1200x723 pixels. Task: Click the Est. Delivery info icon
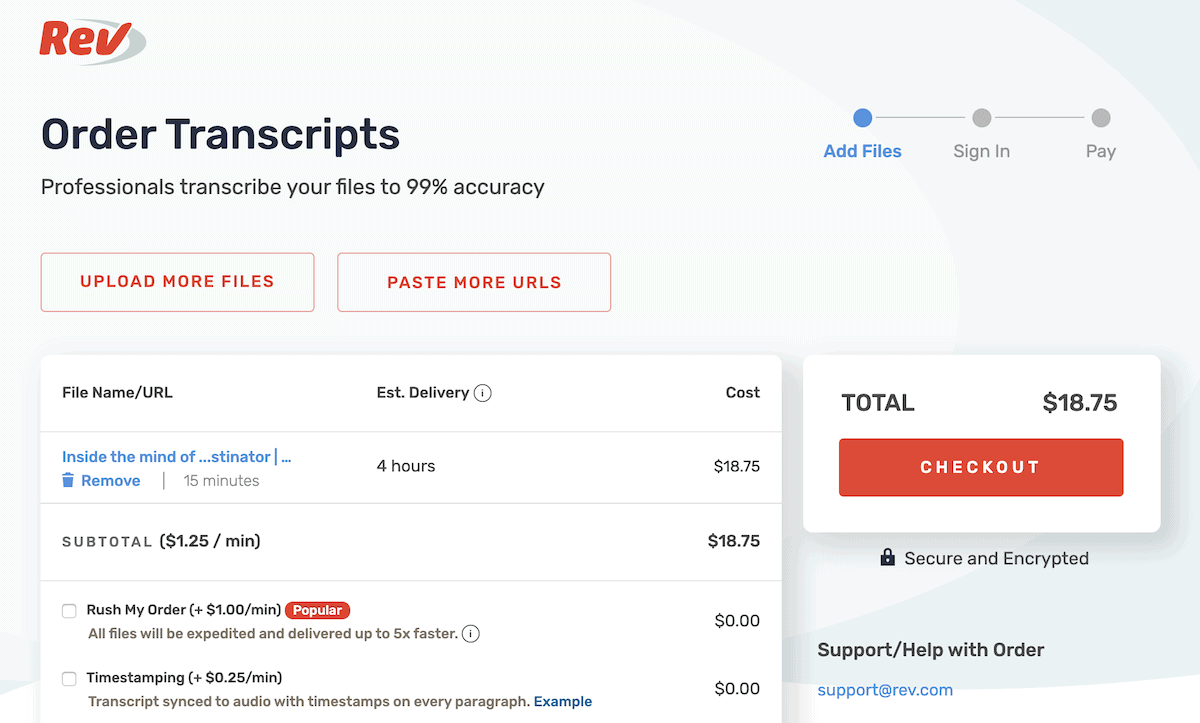[x=483, y=393]
